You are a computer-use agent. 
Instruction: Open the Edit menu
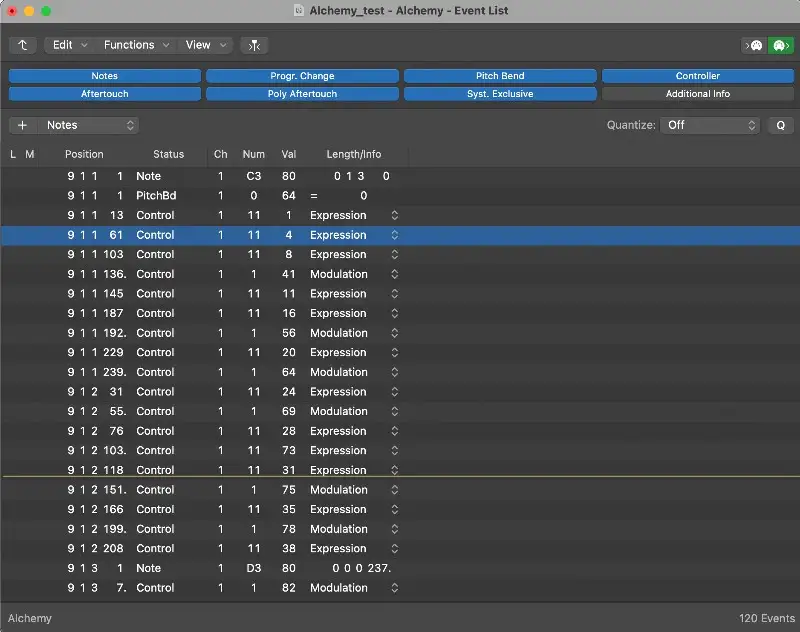[70, 45]
